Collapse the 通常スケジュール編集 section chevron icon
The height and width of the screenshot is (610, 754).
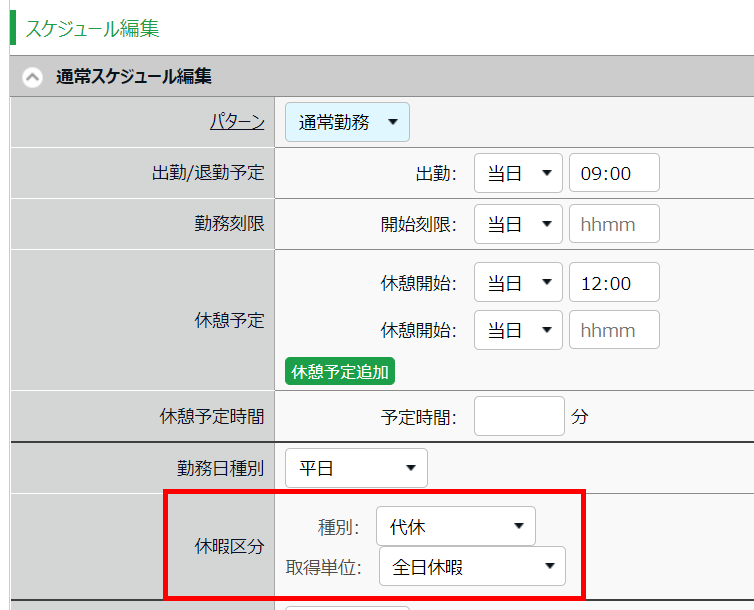(x=33, y=77)
